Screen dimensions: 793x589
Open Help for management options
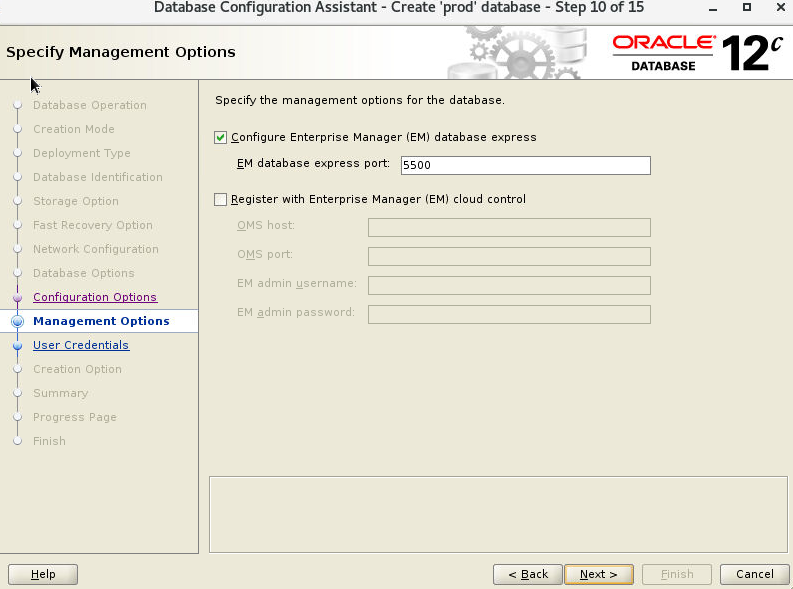pos(43,574)
